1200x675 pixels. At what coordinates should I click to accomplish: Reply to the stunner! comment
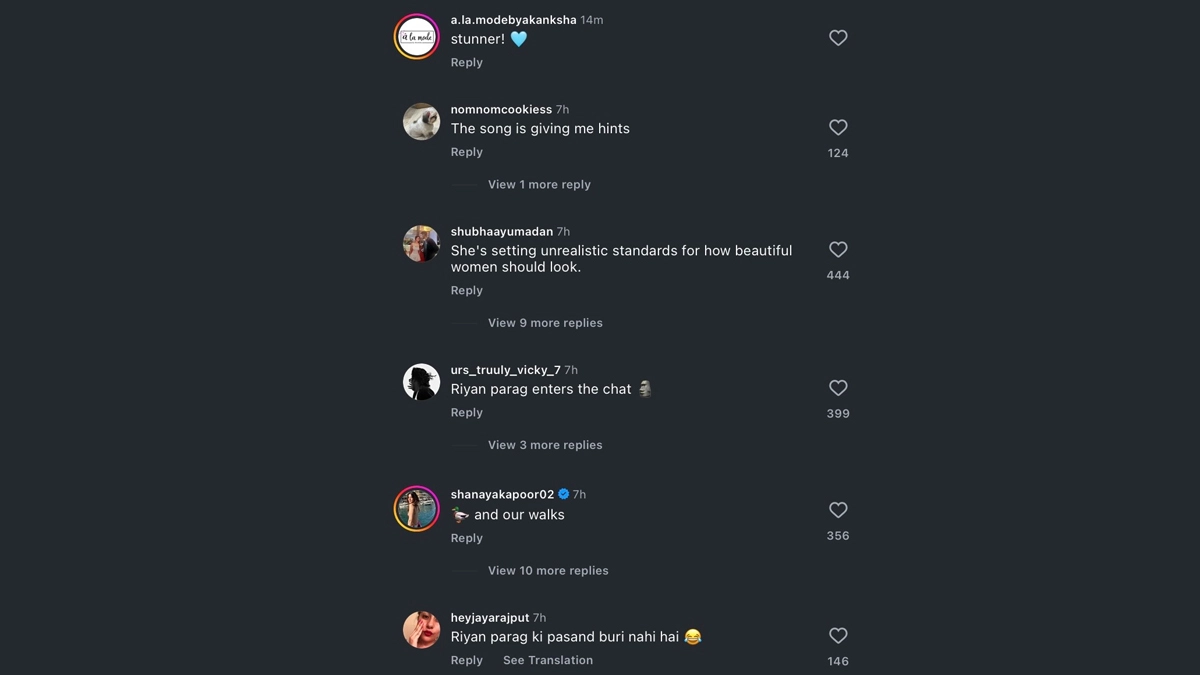(466, 63)
